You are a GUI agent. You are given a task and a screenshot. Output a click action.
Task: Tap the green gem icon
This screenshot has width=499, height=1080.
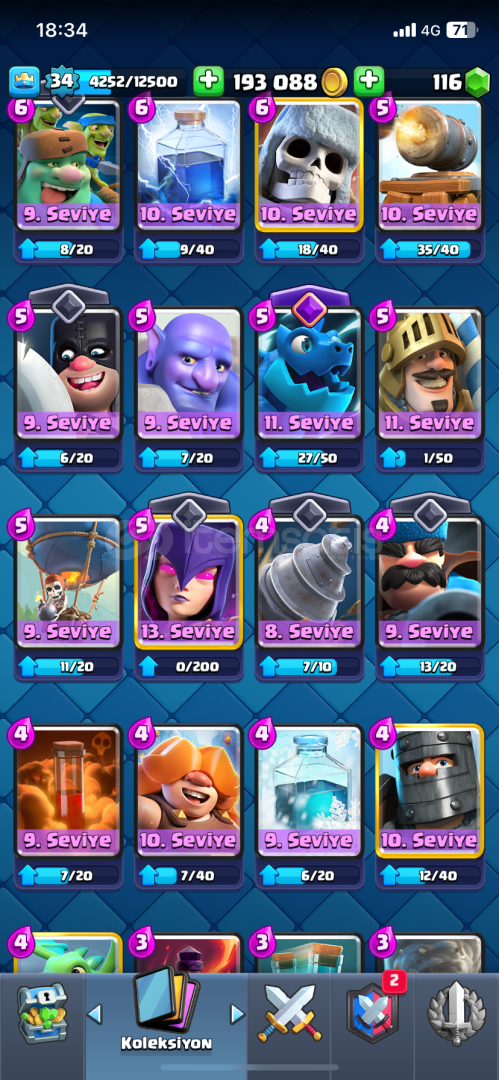pyautogui.click(x=476, y=83)
